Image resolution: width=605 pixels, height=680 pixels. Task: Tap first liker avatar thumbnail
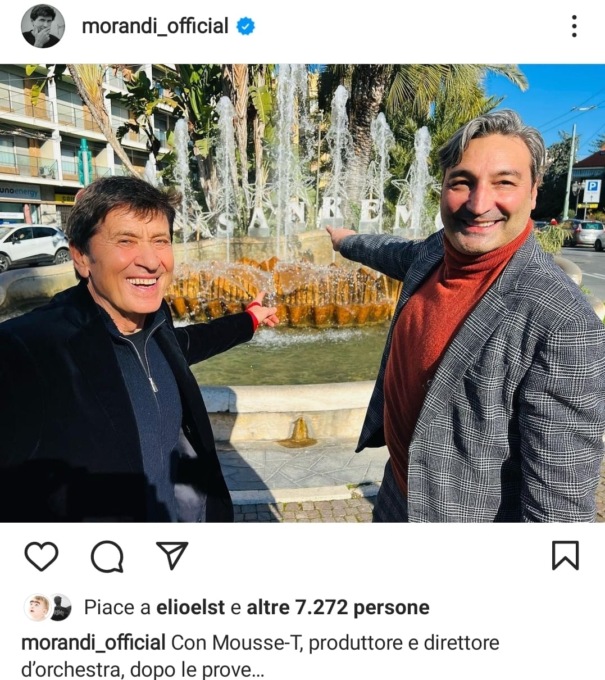click(37, 607)
